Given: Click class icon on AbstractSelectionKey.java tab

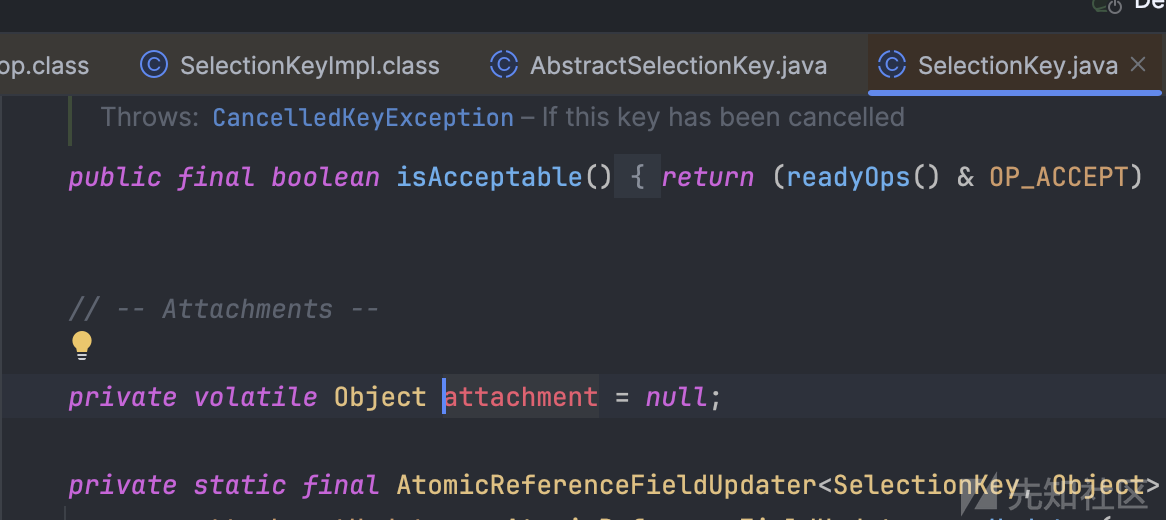Looking at the screenshot, I should click(503, 65).
